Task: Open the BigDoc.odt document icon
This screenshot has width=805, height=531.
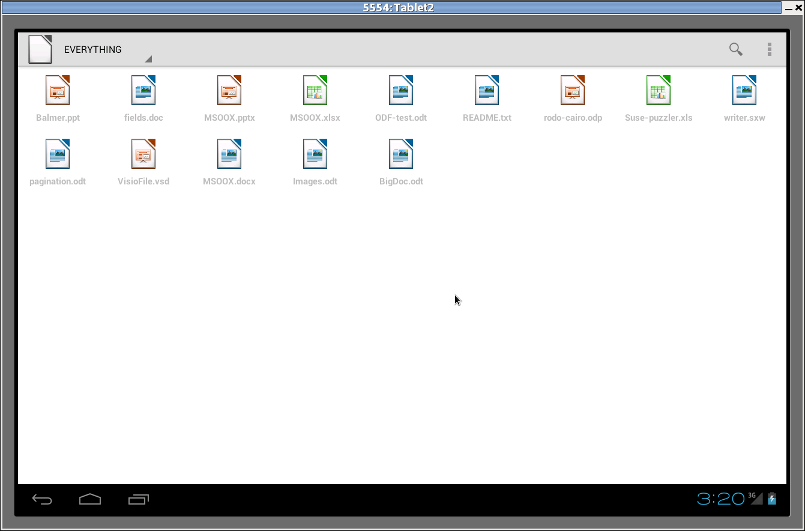Action: click(401, 154)
